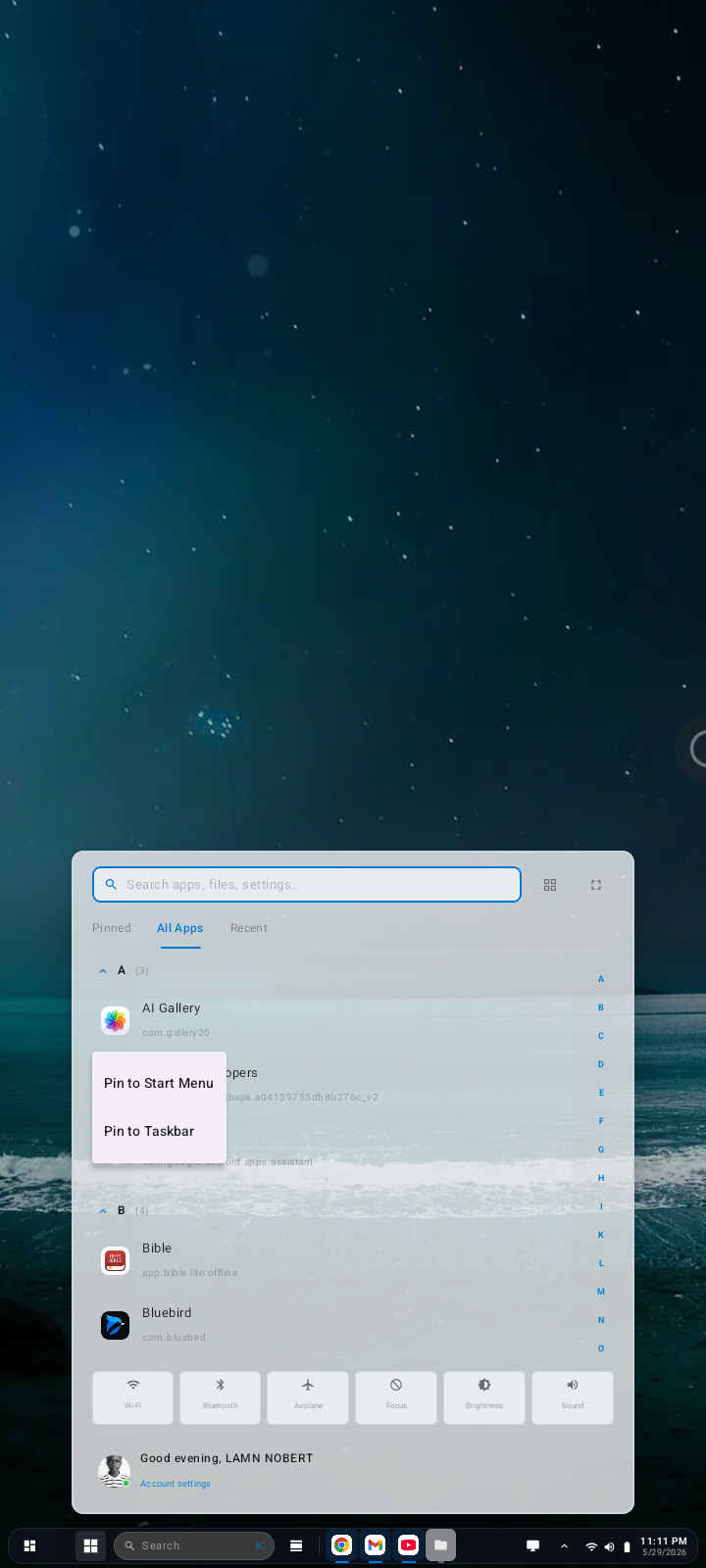Open the Files folder icon in taskbar
Screen dimensions: 706x1568
pyautogui.click(x=441, y=1545)
